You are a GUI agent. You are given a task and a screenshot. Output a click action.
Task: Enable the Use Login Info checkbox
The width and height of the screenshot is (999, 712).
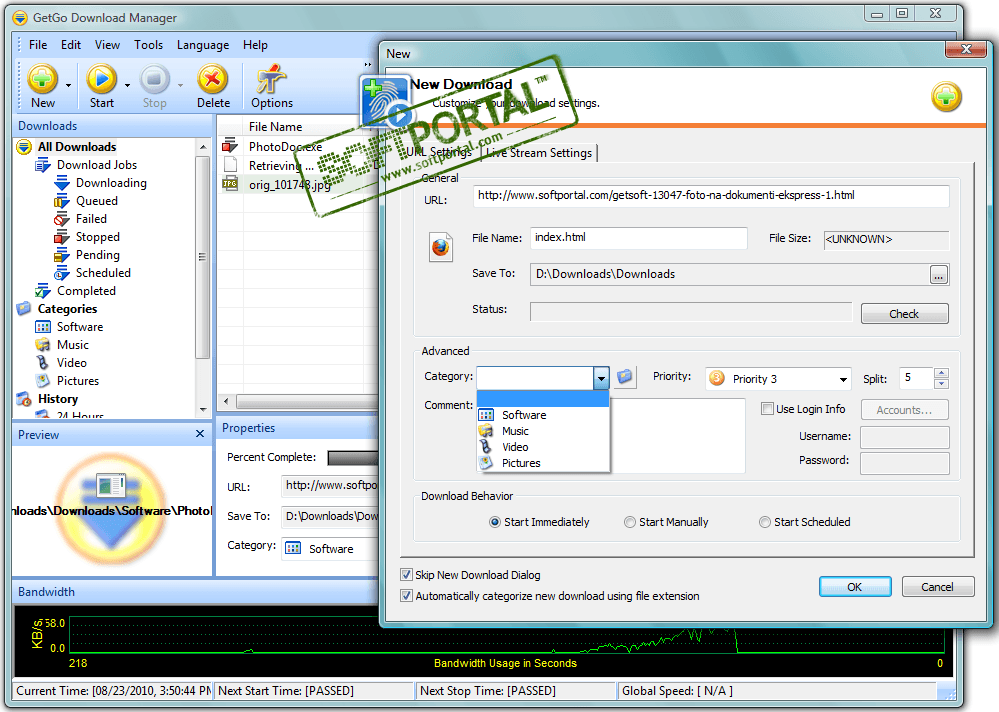point(767,409)
